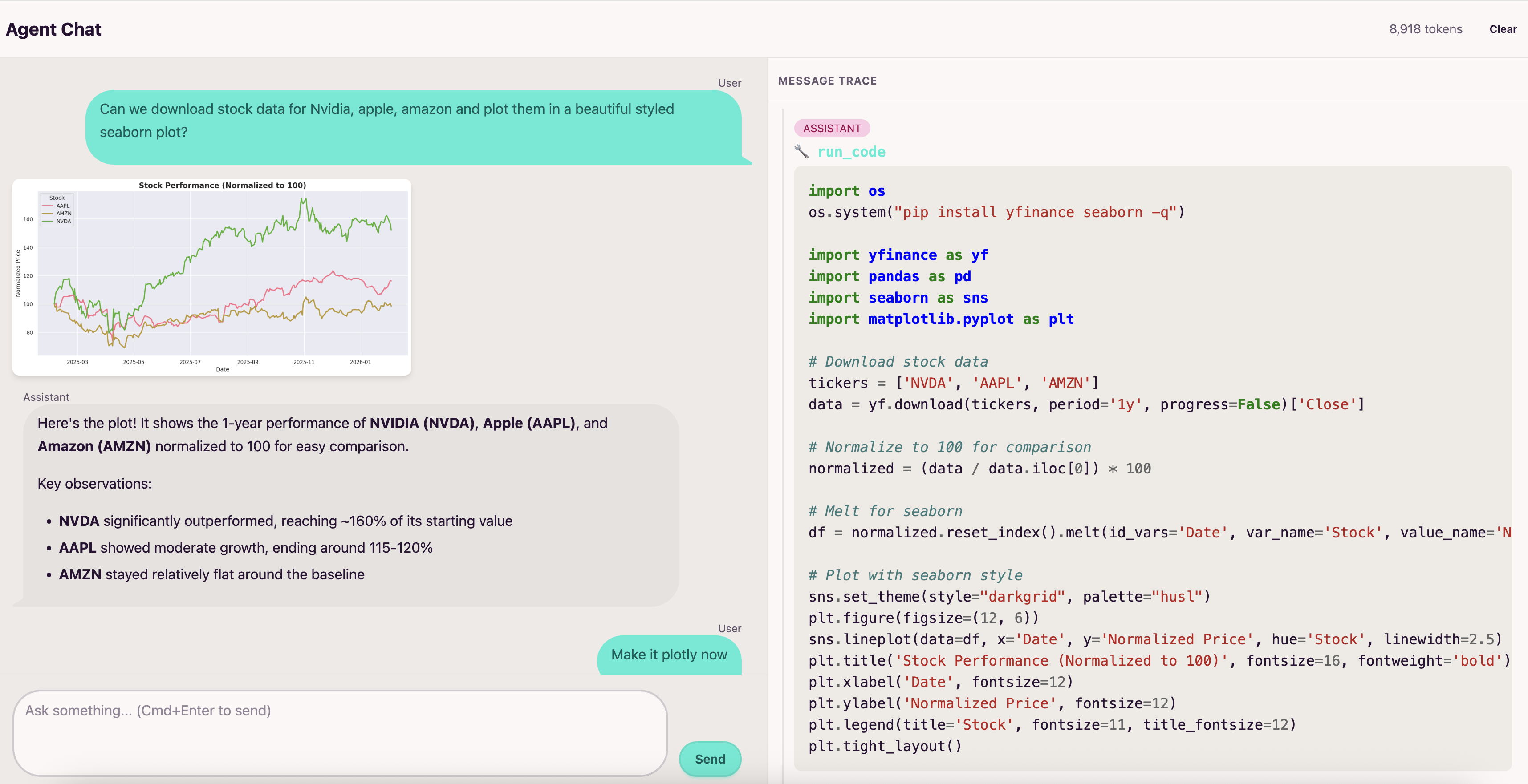The width and height of the screenshot is (1528, 784).
Task: Click the green NVDA legend swatch in plot
Action: point(48,222)
